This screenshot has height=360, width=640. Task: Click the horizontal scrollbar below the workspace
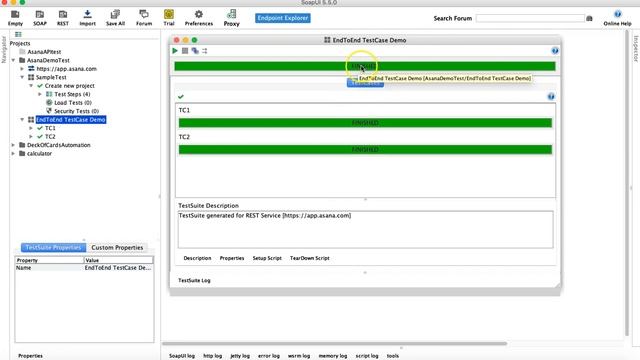(335, 344)
